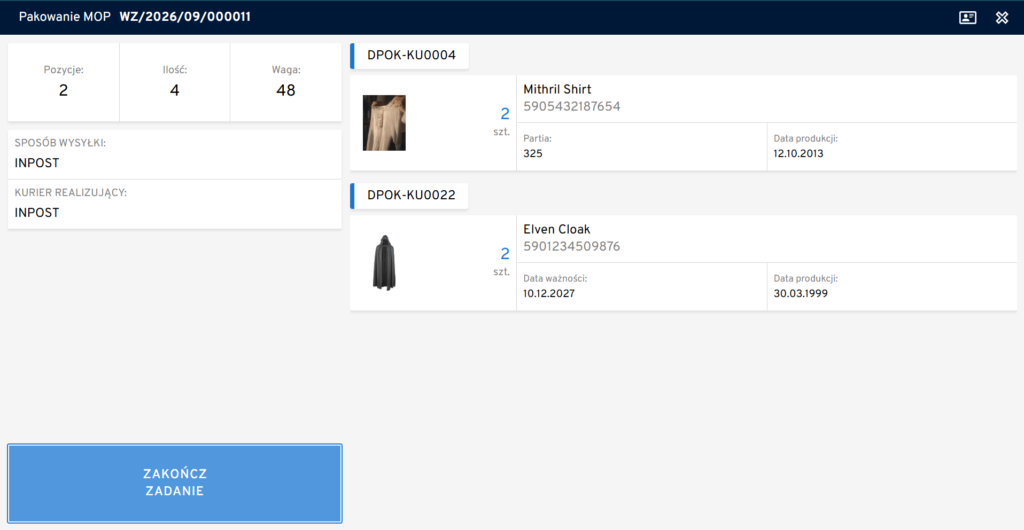The width and height of the screenshot is (1024, 530).
Task: Click the Mithril Shirt product name
Action: click(x=557, y=89)
